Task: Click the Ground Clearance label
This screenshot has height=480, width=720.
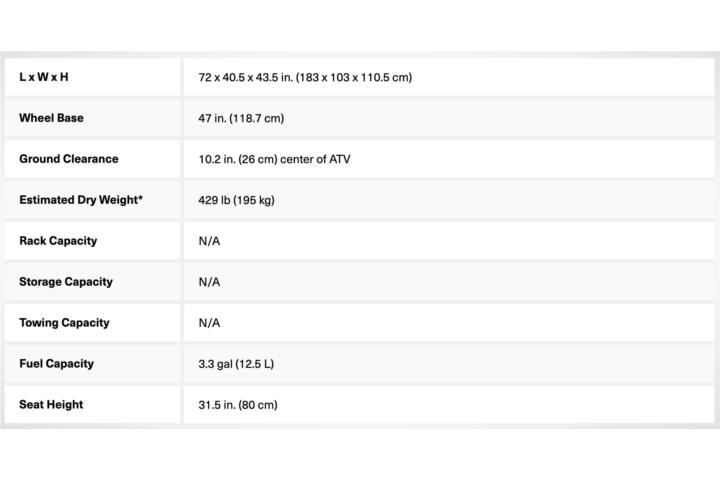Action: [x=69, y=159]
